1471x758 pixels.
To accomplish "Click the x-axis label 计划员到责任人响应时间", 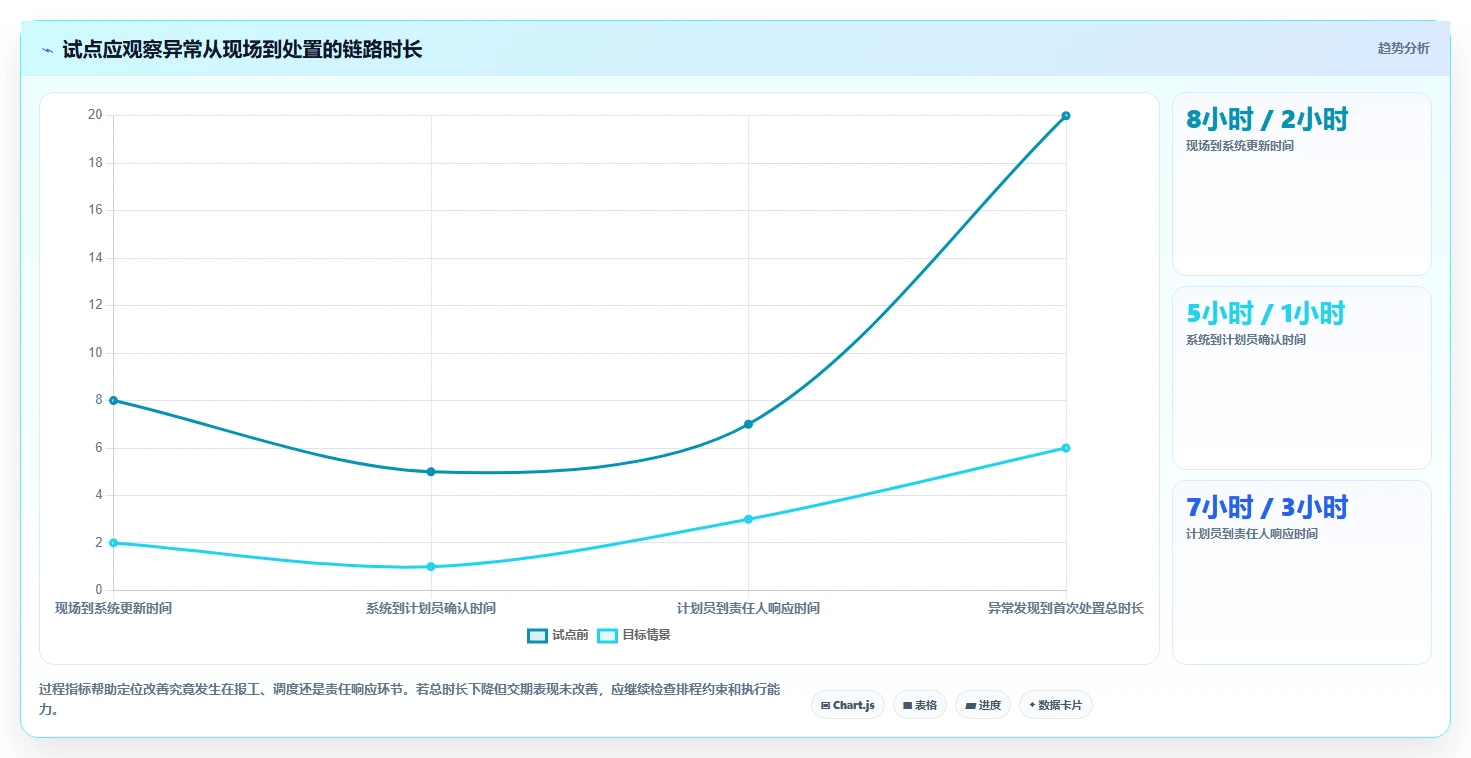I will (x=748, y=608).
